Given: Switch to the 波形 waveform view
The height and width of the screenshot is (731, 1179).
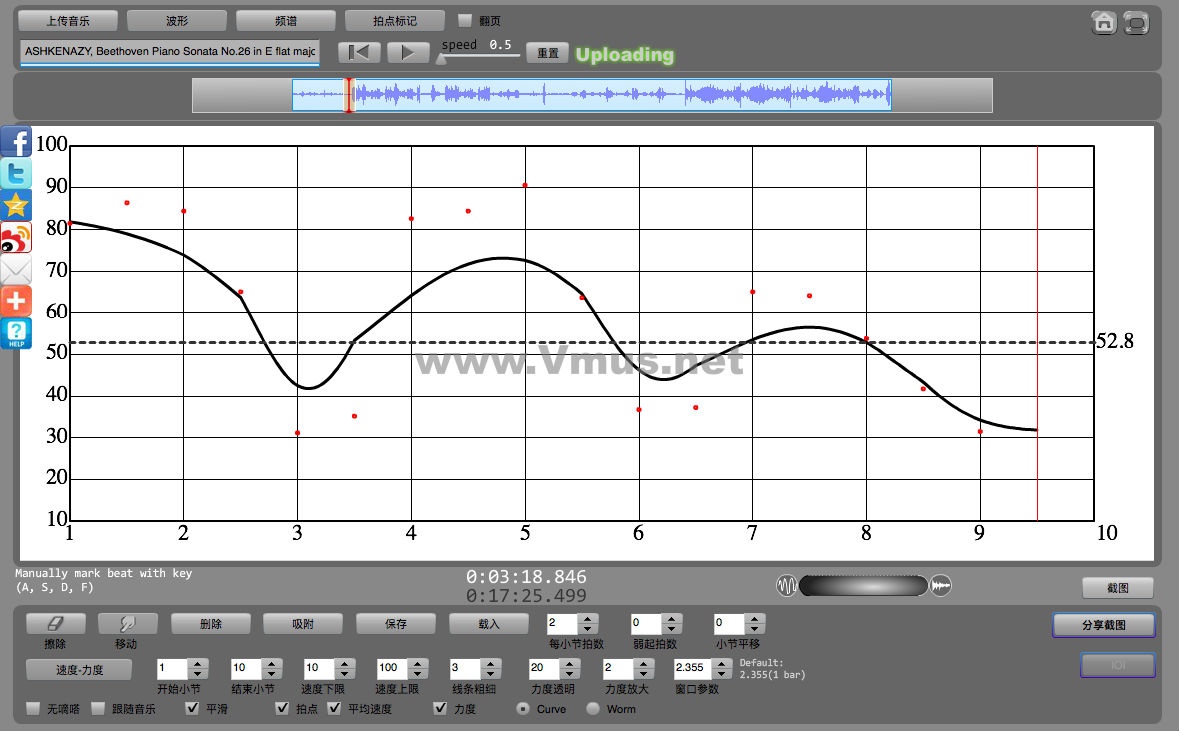Looking at the screenshot, I should 177,20.
